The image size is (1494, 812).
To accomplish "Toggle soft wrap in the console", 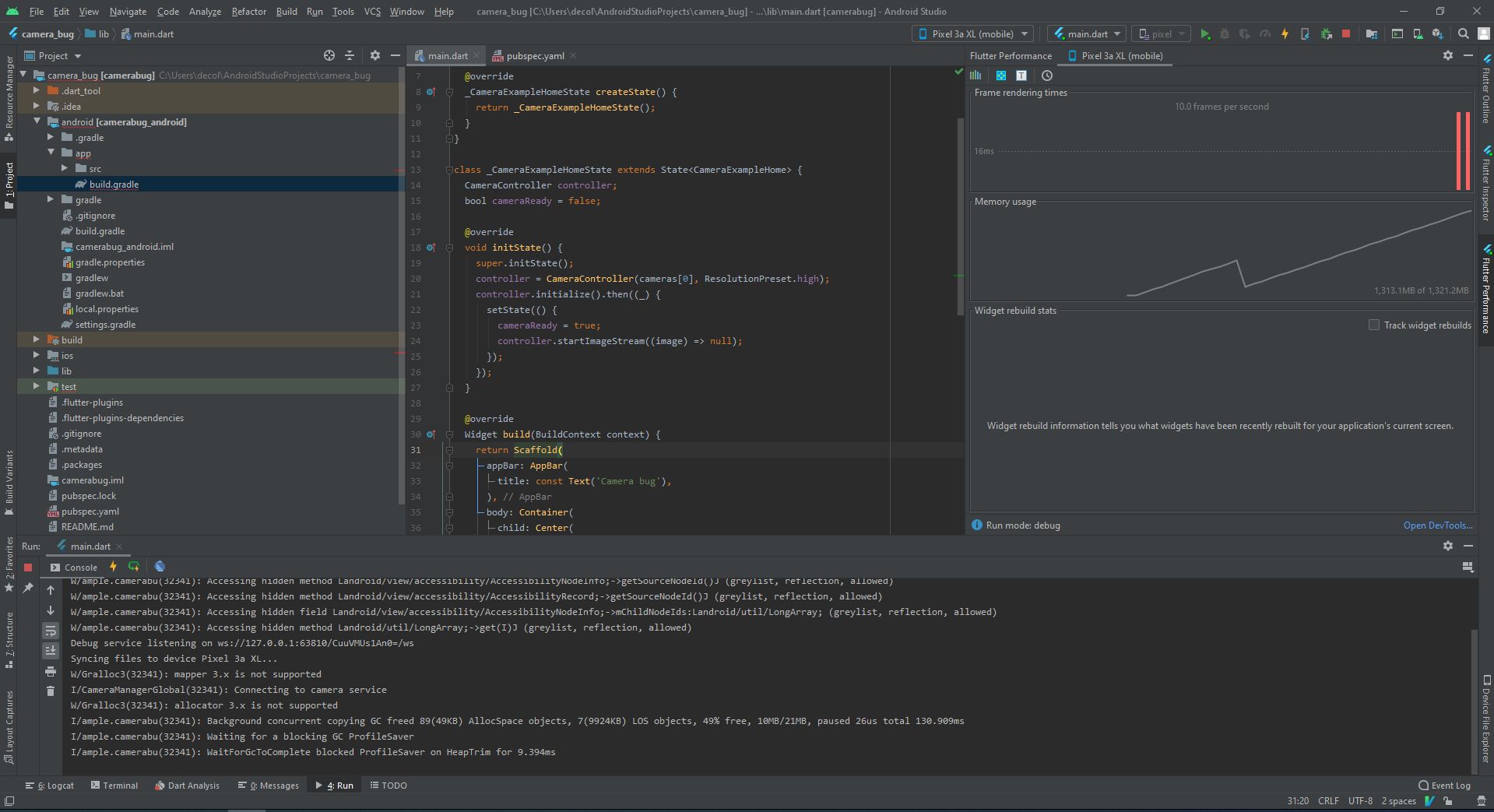I will (x=51, y=631).
